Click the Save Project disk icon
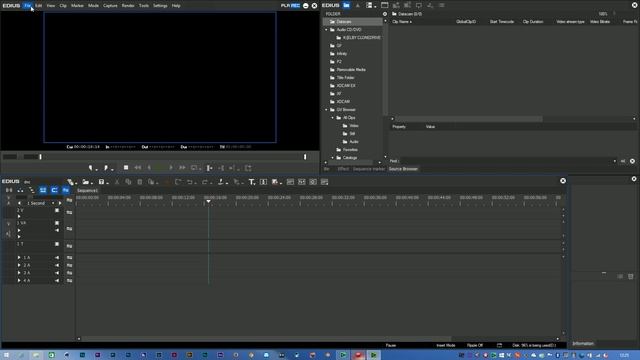The height and width of the screenshot is (360, 640). click(101, 182)
